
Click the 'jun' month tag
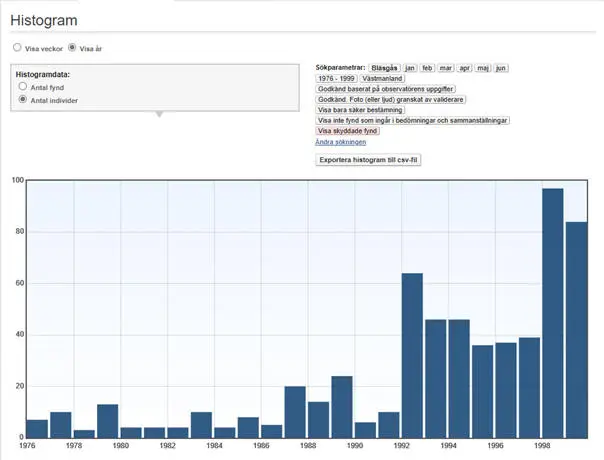(501, 67)
